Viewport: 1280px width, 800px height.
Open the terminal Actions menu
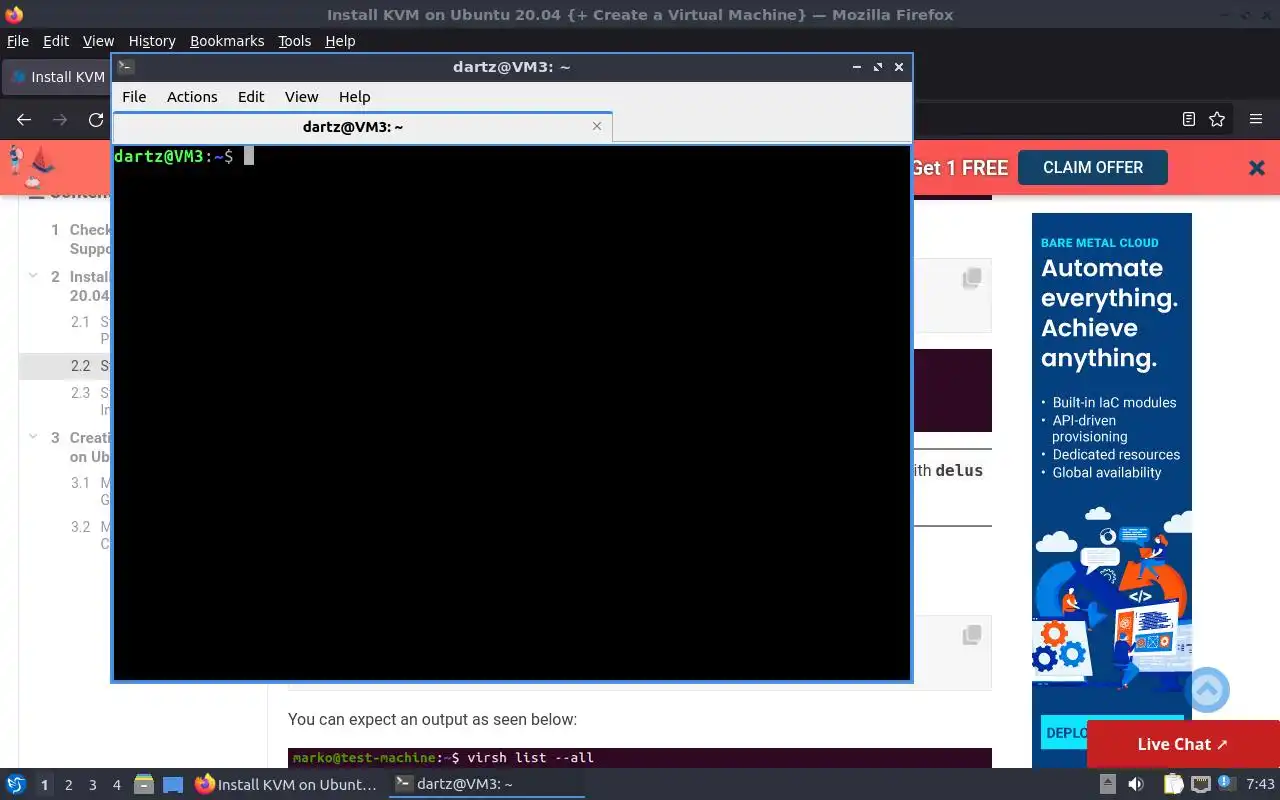(x=192, y=97)
